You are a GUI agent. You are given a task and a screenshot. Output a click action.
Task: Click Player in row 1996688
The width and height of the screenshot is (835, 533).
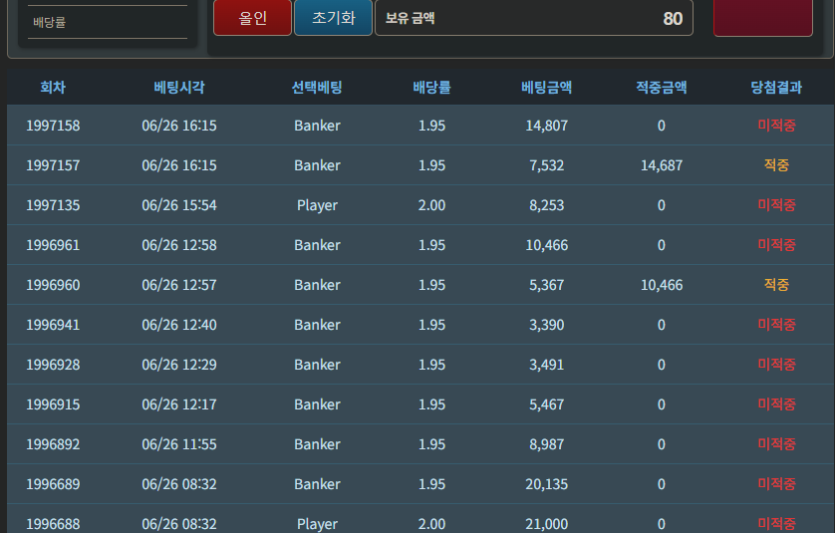[317, 524]
